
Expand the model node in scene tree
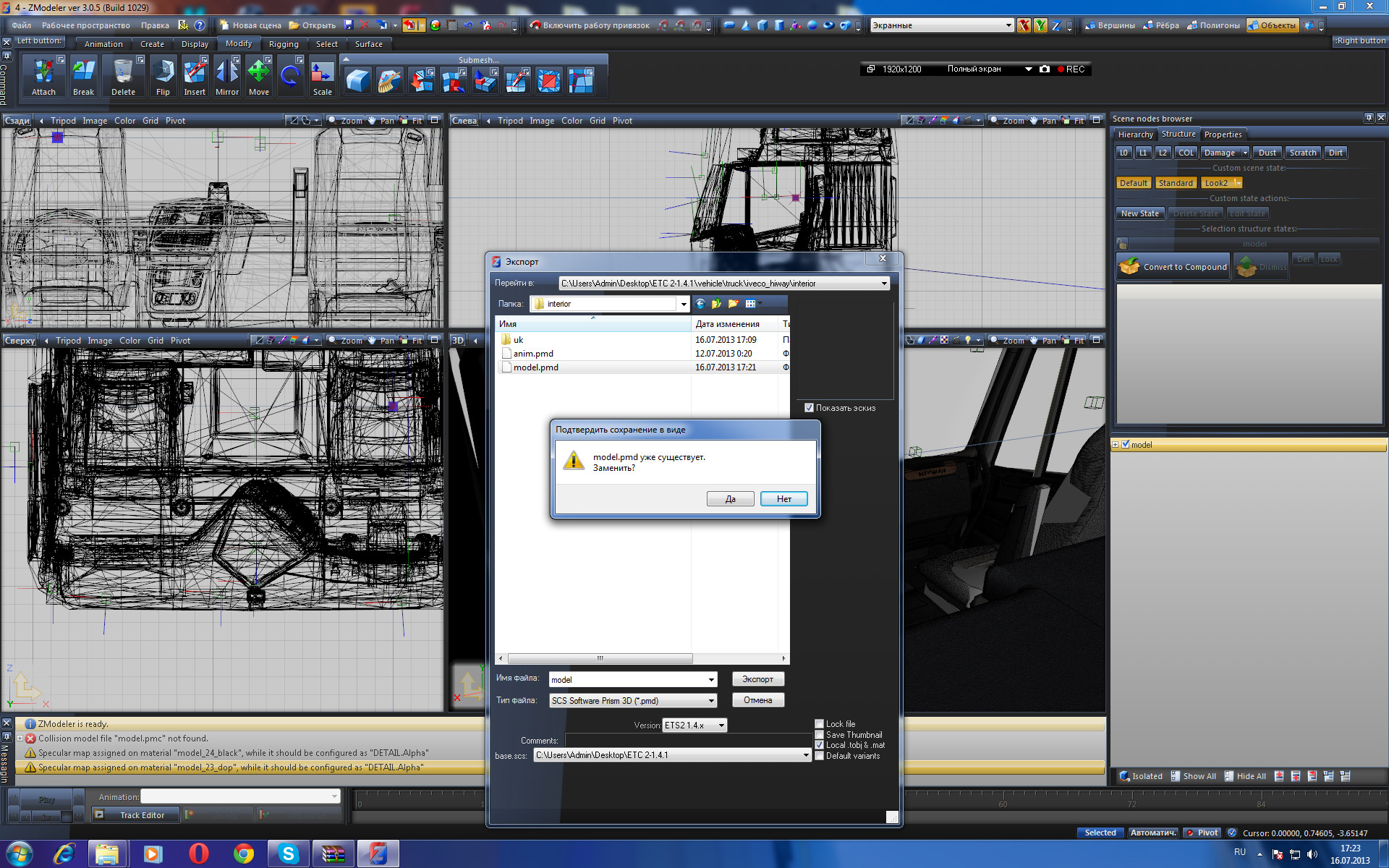pyautogui.click(x=1115, y=445)
